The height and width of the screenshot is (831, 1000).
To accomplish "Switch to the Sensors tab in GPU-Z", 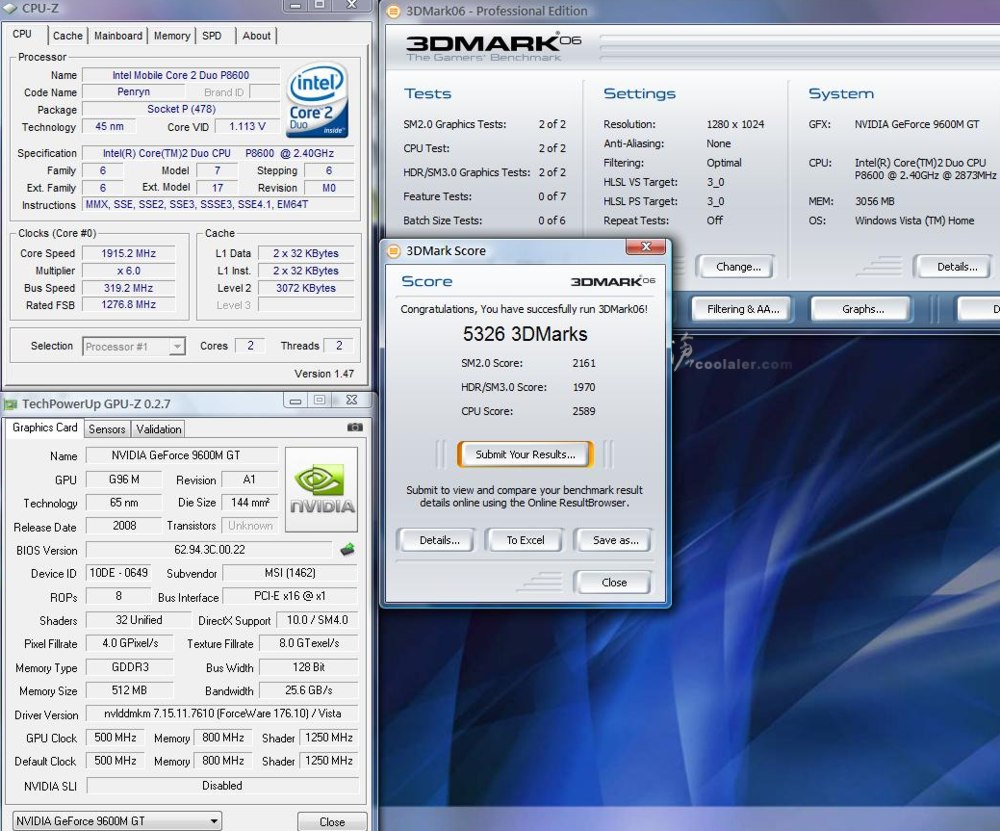I will [x=107, y=429].
